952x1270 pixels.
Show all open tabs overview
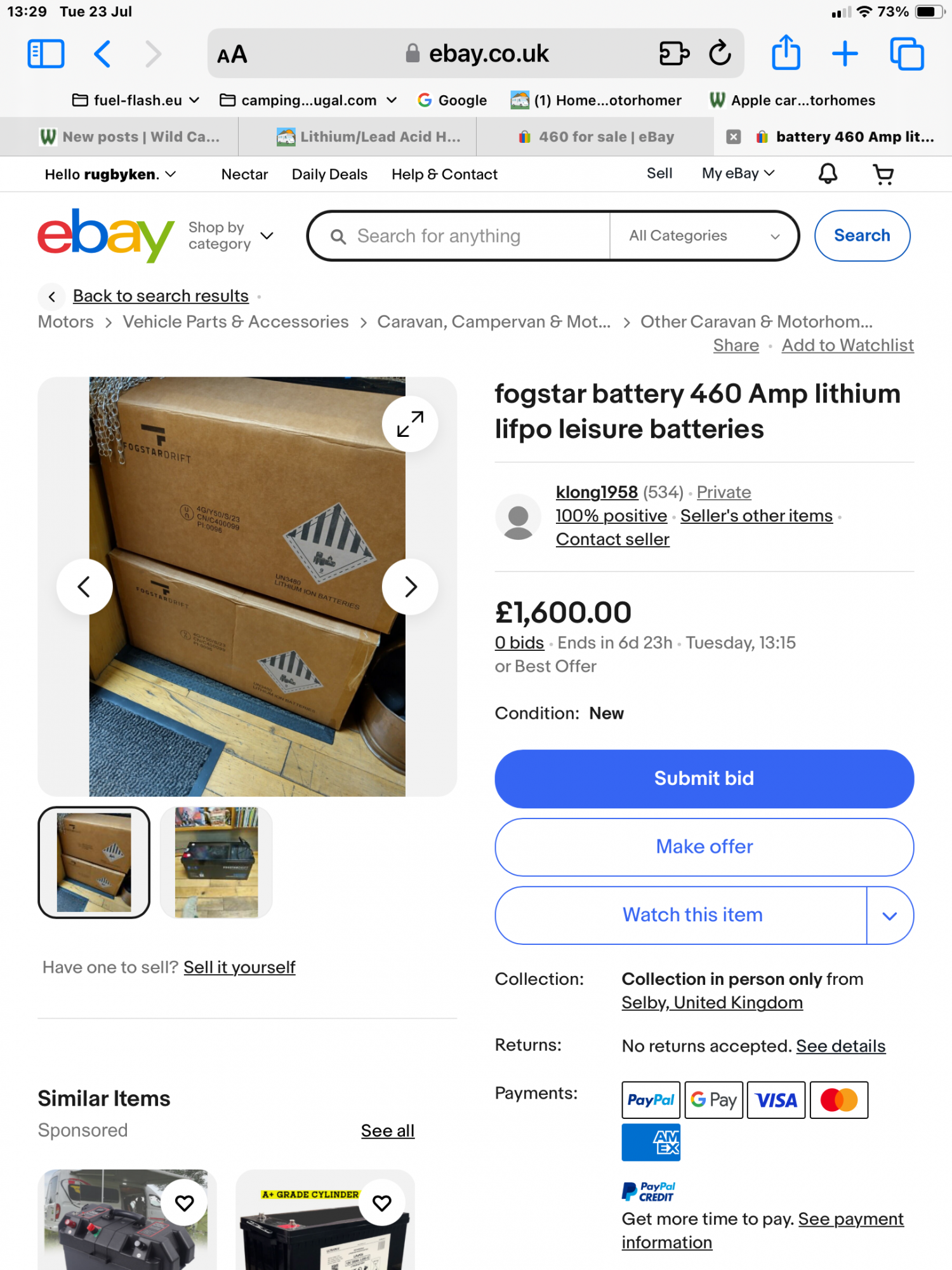click(x=906, y=54)
